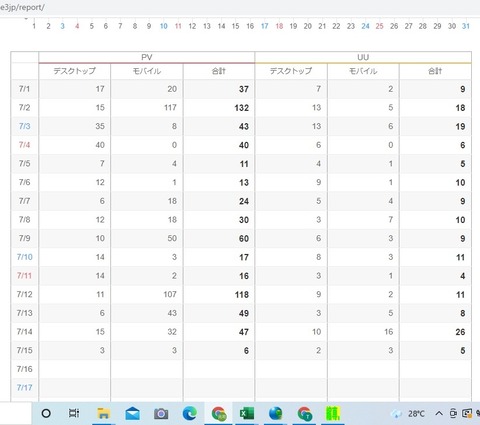
Task: Click the デスクトップ column header under PV
Action: click(75, 71)
